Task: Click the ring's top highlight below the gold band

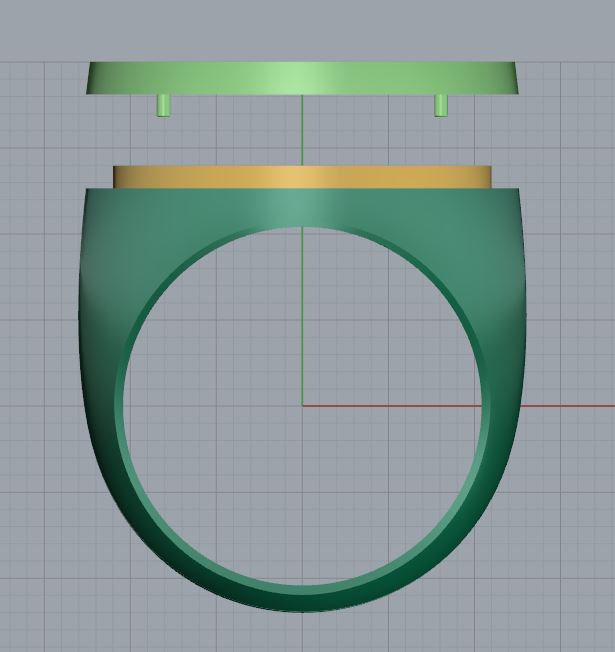Action: point(300,207)
